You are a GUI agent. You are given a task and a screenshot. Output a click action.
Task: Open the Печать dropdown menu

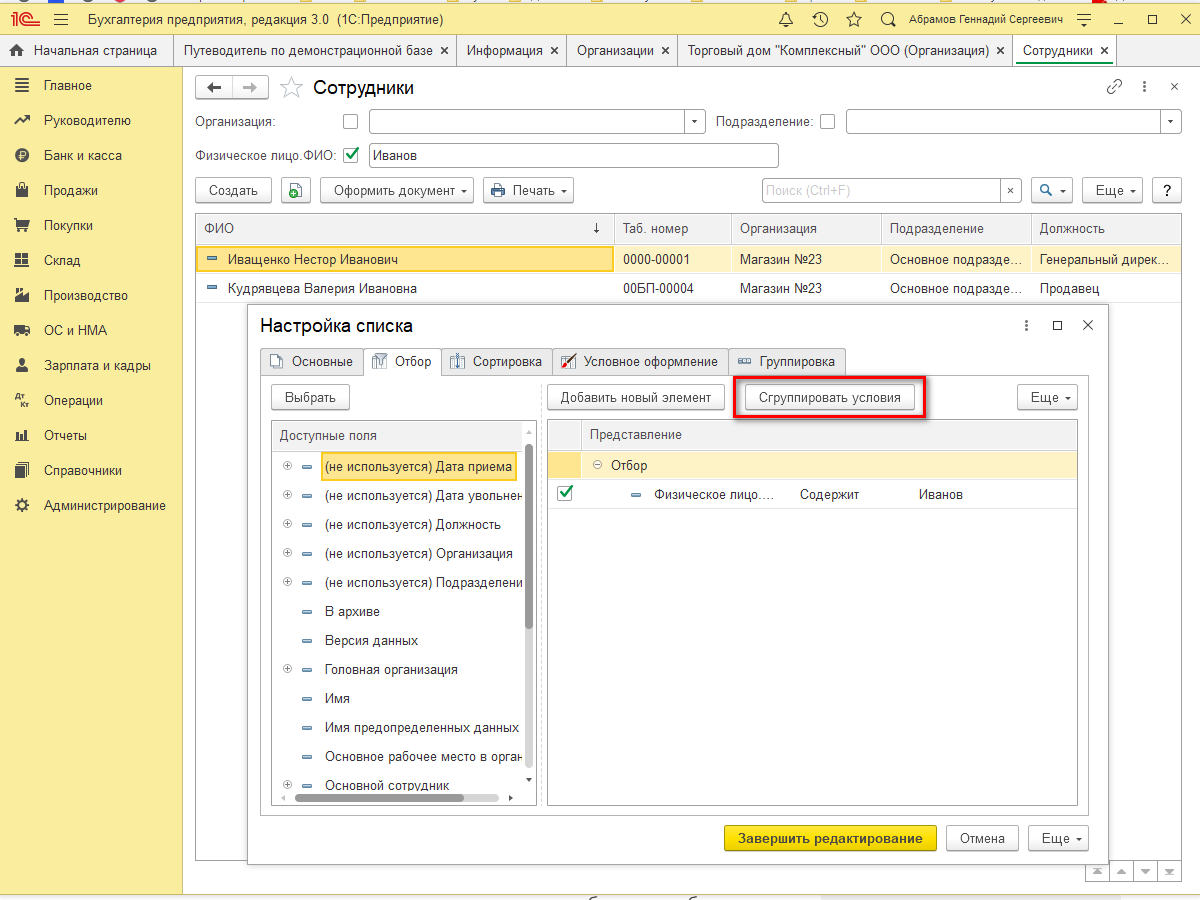point(528,190)
